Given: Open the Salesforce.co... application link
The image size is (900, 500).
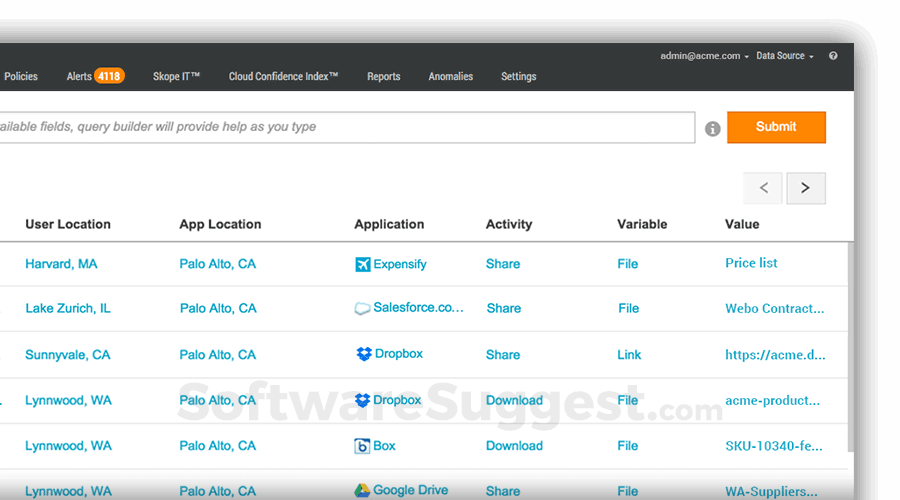Looking at the screenshot, I should pos(418,308).
